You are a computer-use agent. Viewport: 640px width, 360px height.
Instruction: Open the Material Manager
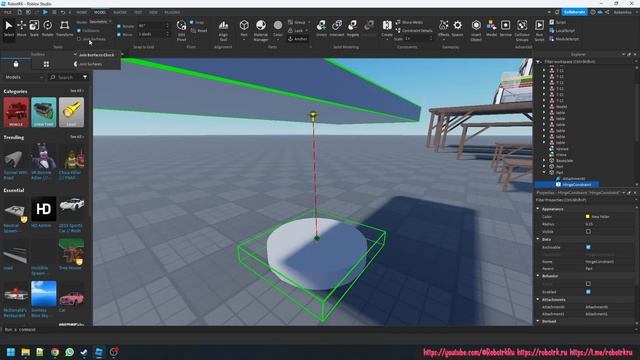point(261,30)
